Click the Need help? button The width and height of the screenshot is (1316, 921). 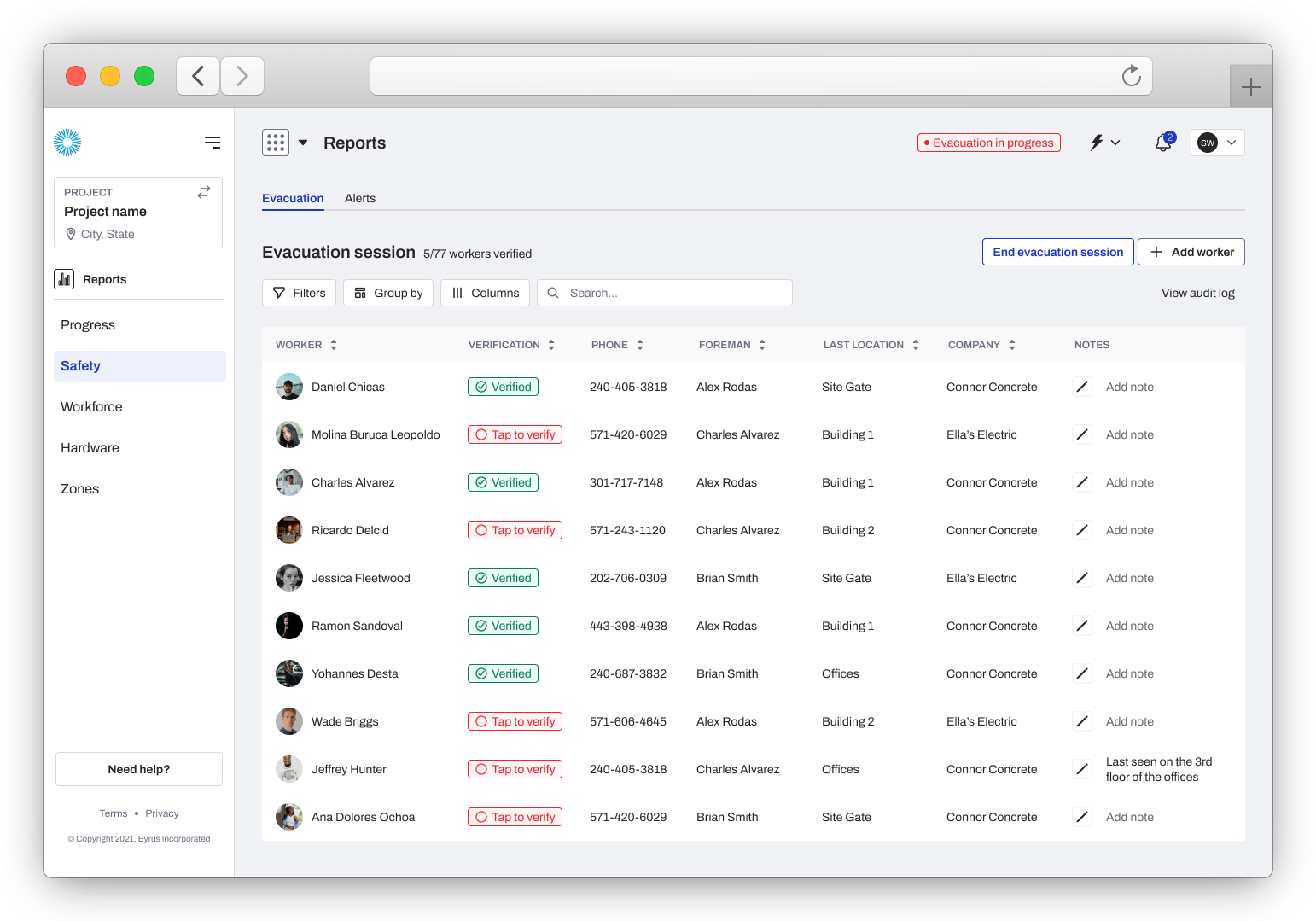click(139, 769)
